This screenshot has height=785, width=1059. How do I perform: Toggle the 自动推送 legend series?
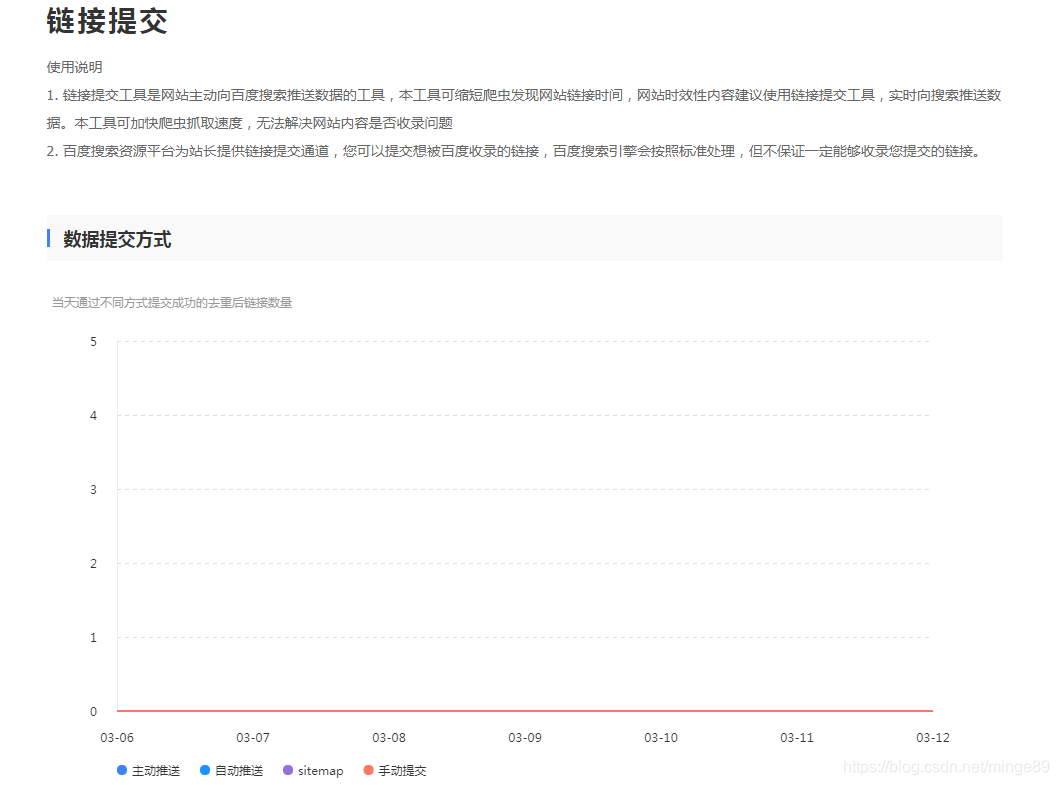tap(232, 770)
